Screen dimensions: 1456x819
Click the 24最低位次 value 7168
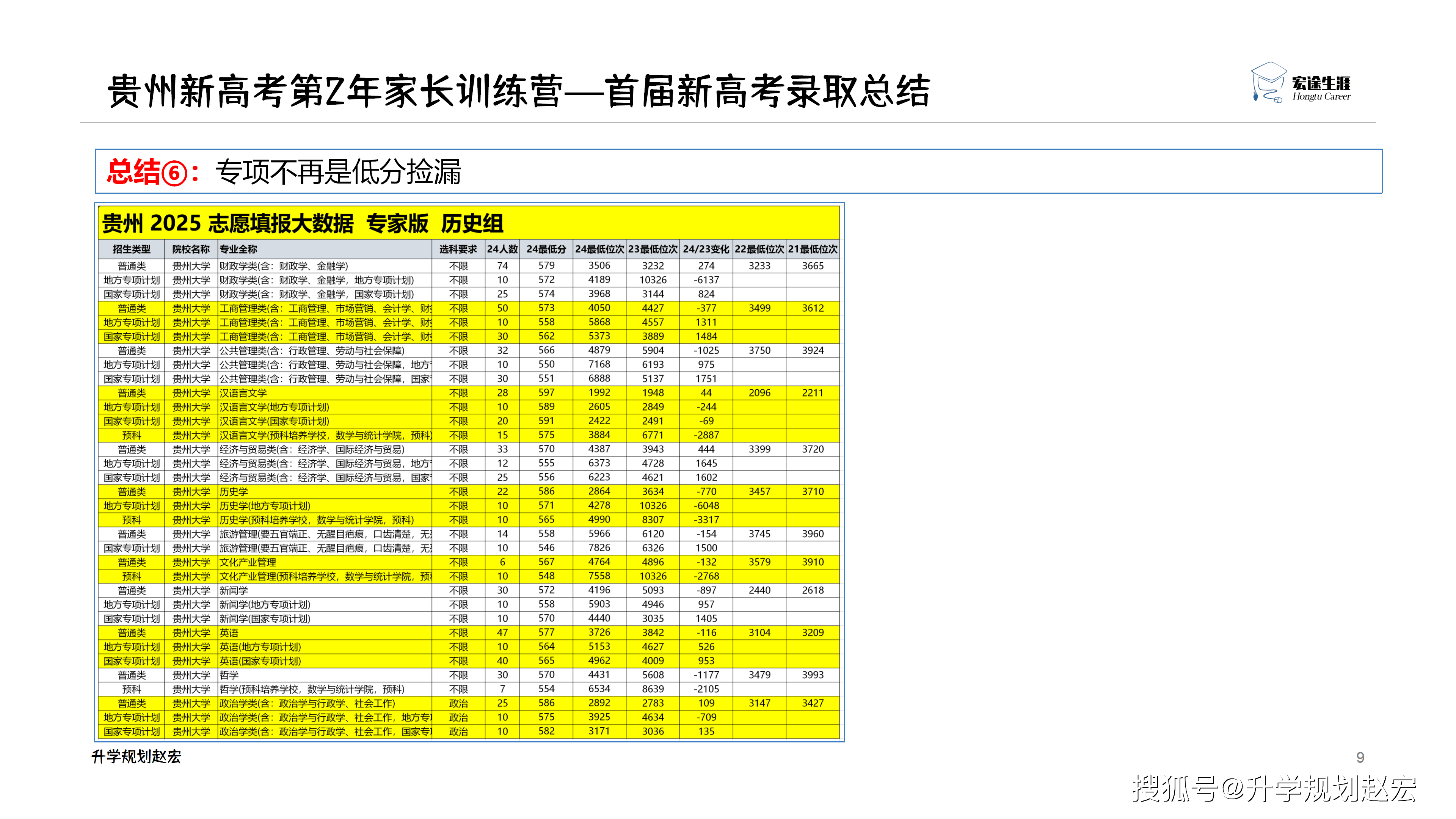coord(599,364)
